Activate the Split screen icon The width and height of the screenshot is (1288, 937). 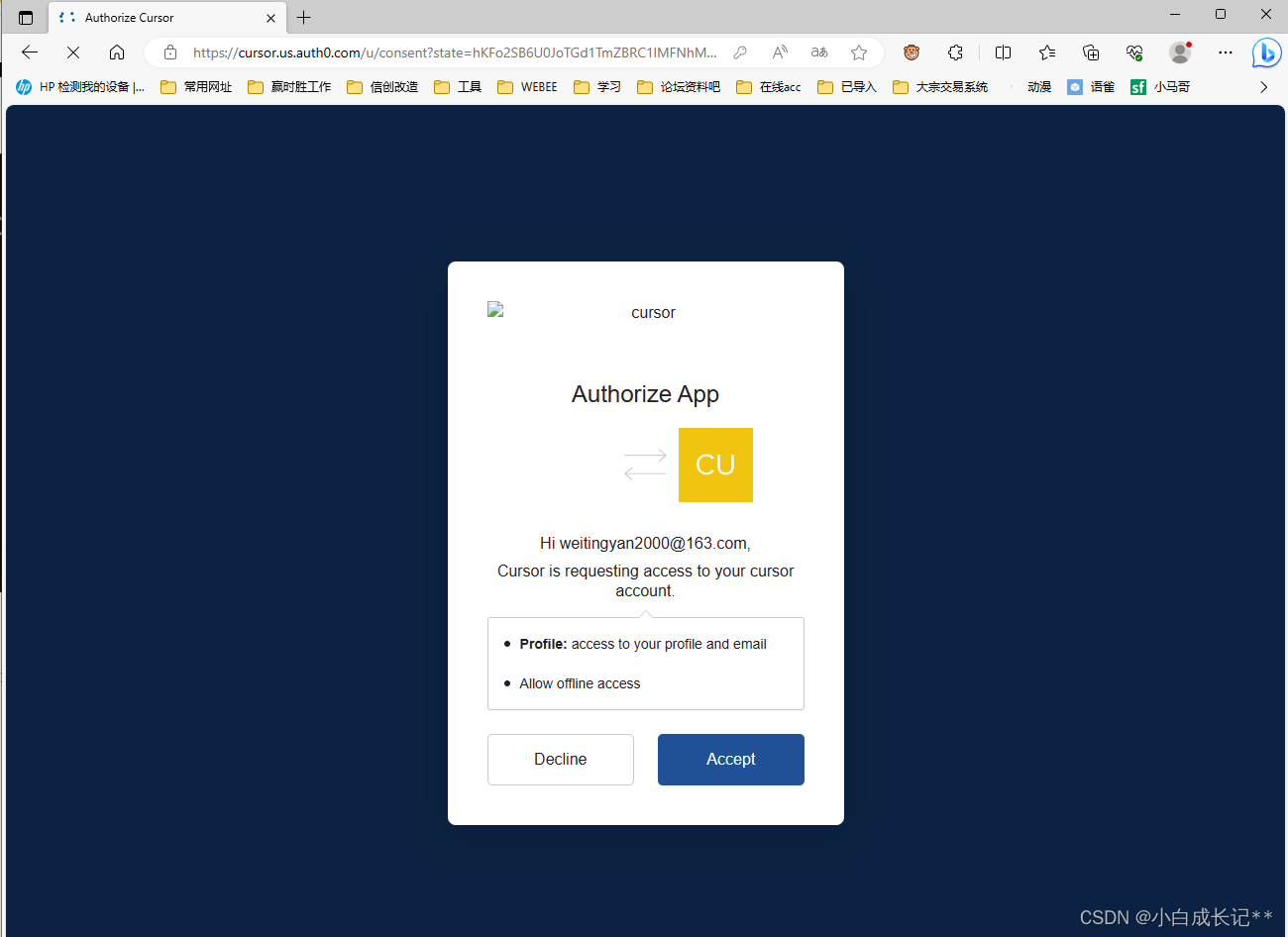point(1003,52)
